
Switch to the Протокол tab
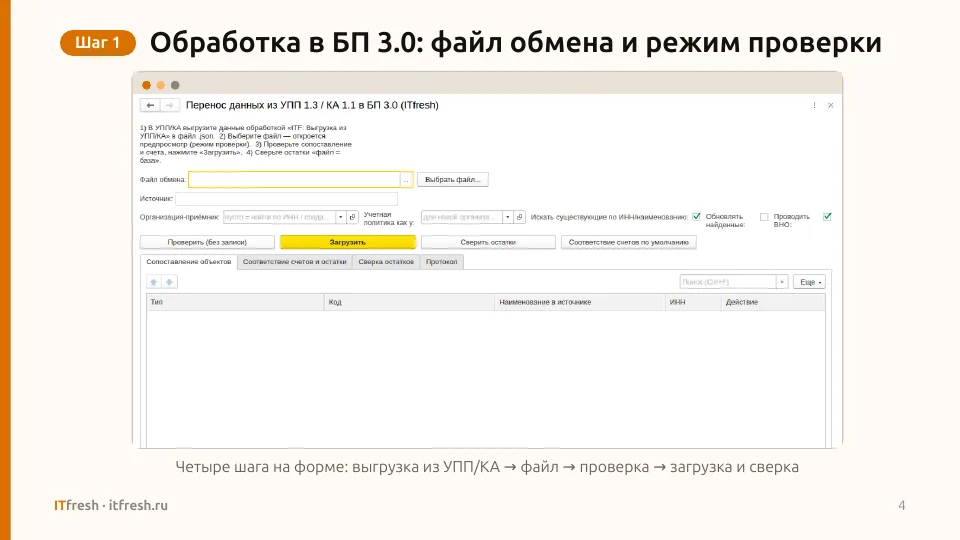pyautogui.click(x=441, y=261)
